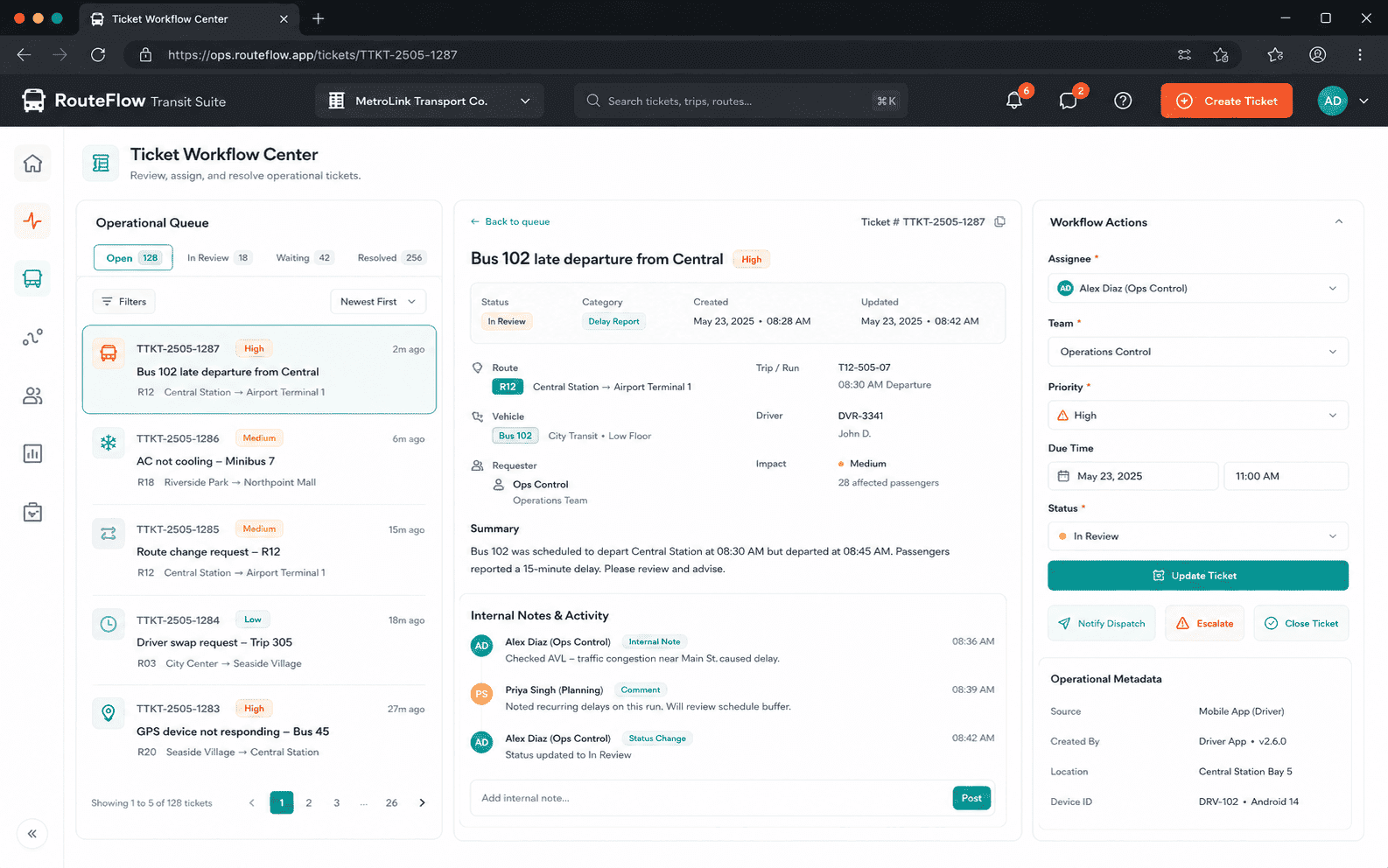This screenshot has width=1388, height=868.
Task: Copy the ticket number TTKT-2505-1287
Action: (x=999, y=221)
